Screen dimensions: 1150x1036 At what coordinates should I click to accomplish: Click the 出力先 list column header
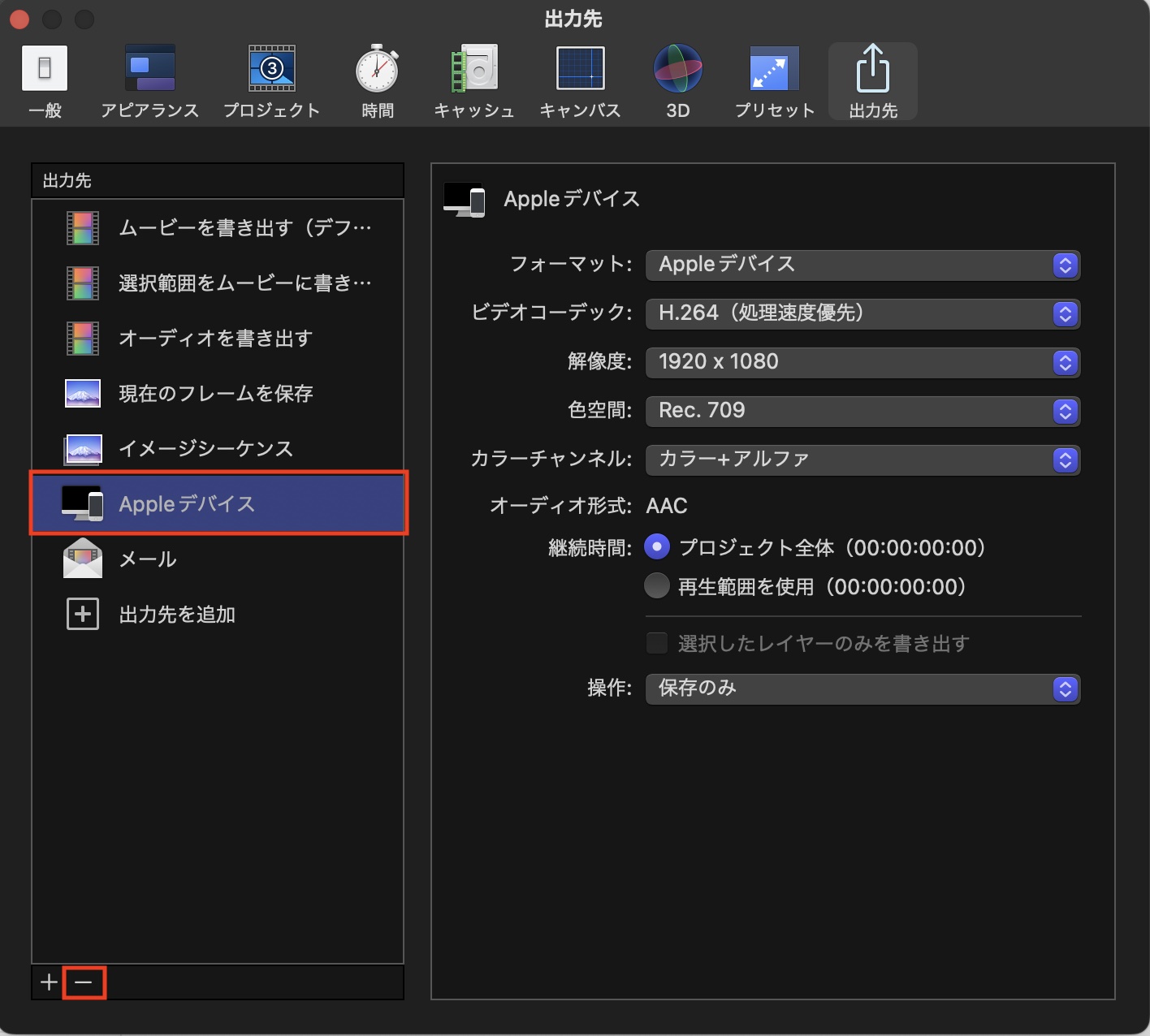[x=218, y=180]
